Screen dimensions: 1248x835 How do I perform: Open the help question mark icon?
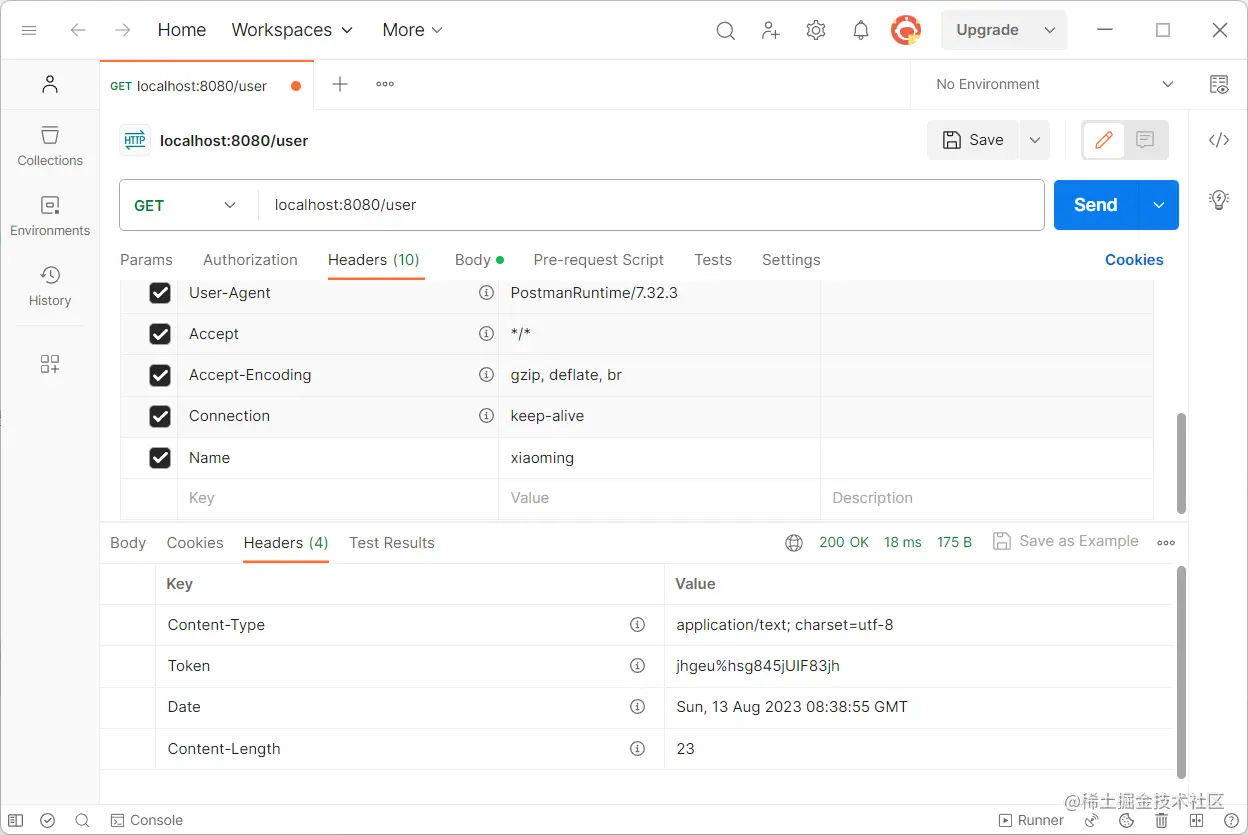tap(1229, 820)
